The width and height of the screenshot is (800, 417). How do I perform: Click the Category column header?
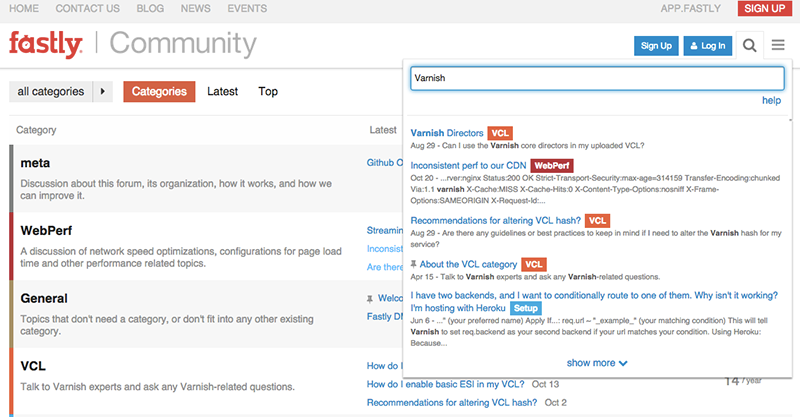point(36,130)
